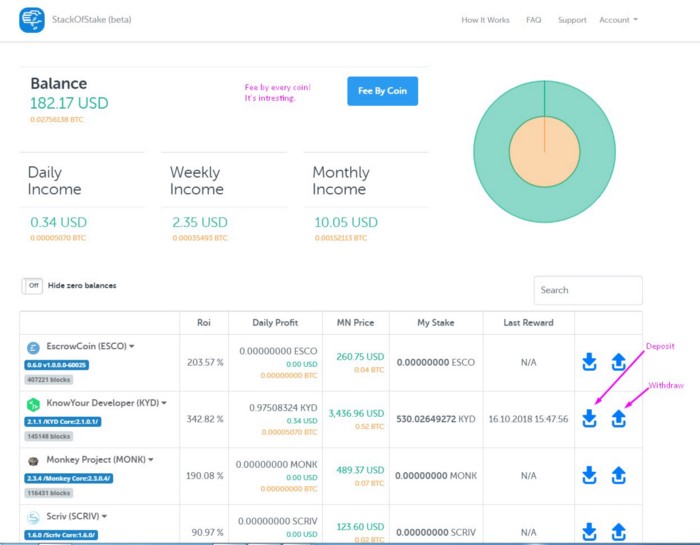Click the 0.34 USD daily income value
Image resolution: width=700 pixels, height=545 pixels.
coord(58,222)
